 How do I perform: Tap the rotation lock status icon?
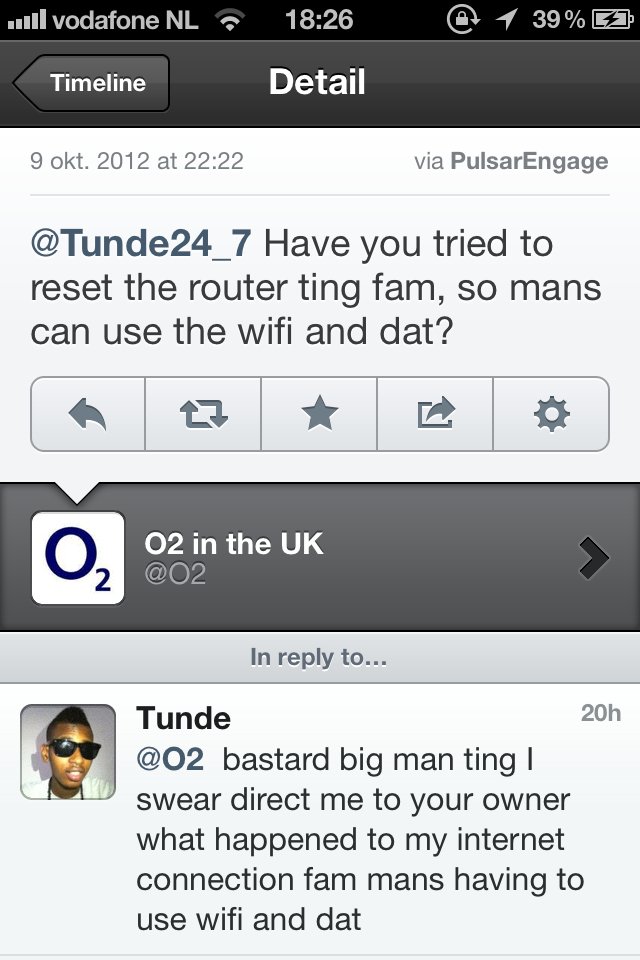pyautogui.click(x=463, y=20)
